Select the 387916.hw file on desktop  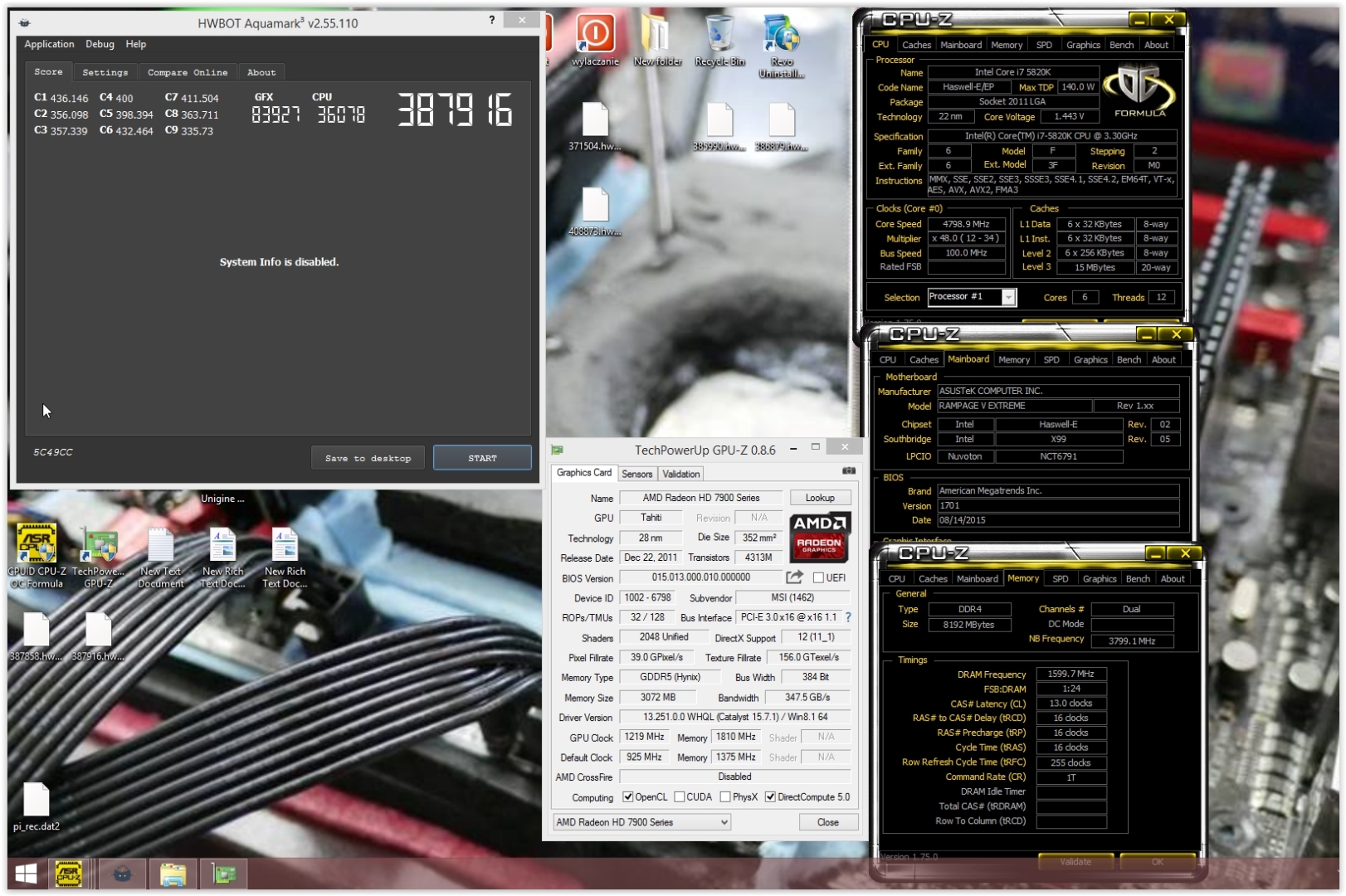[99, 636]
